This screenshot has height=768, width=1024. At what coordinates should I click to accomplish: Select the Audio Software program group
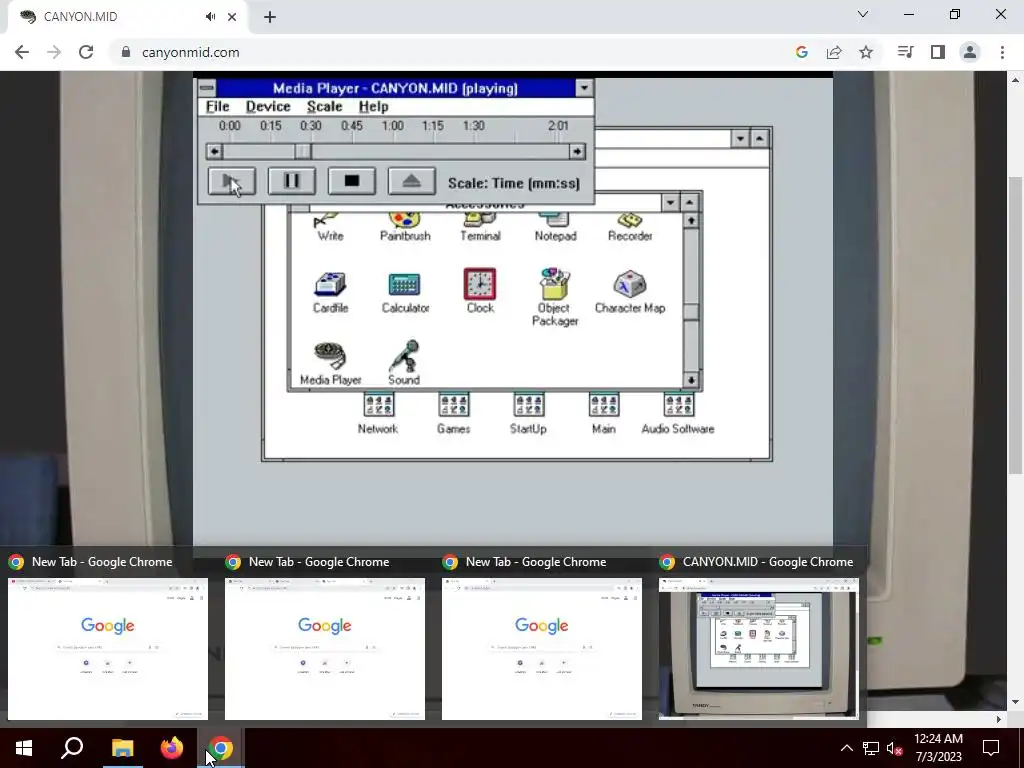pos(678,413)
